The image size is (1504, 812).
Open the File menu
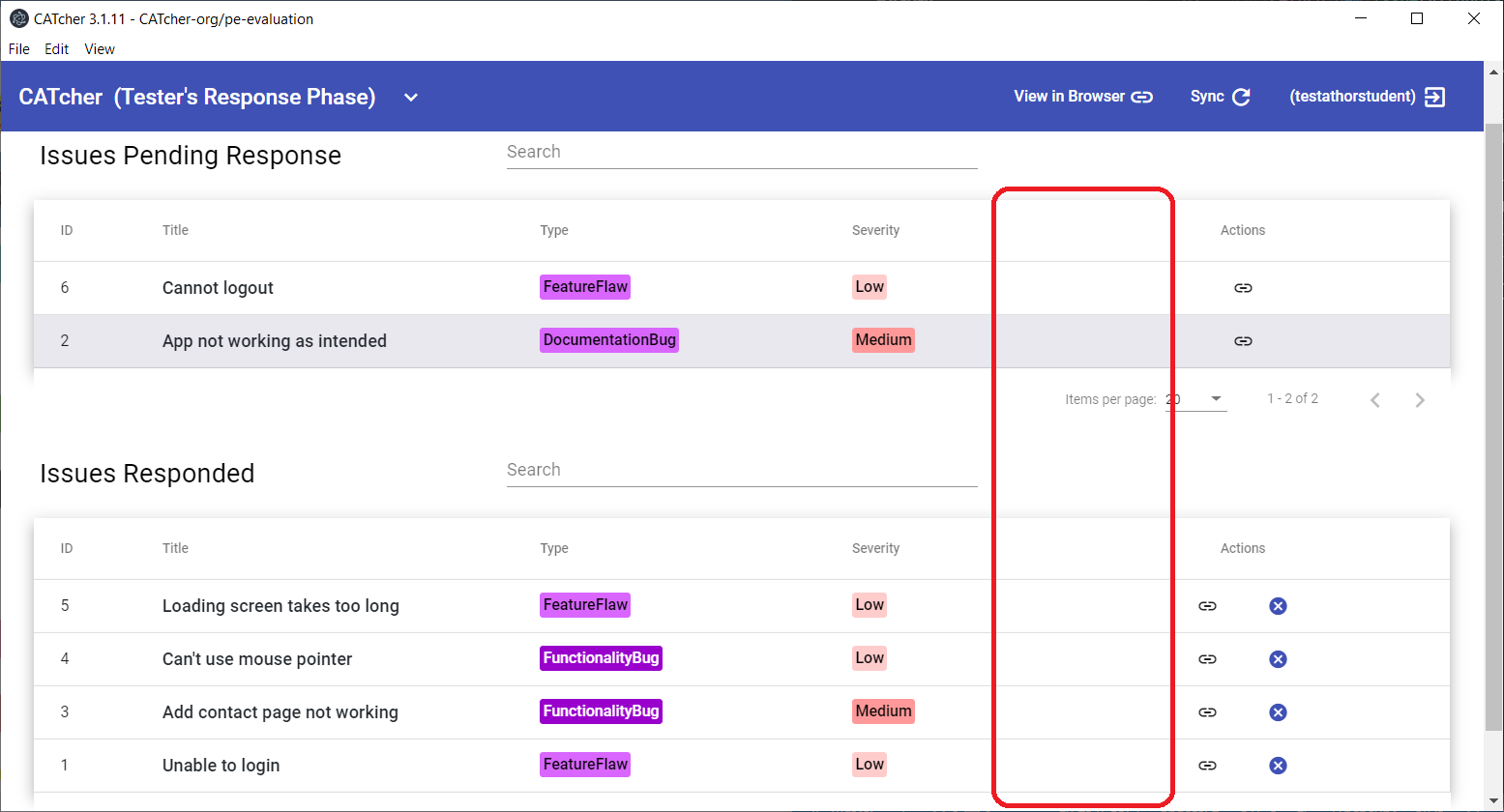click(18, 49)
